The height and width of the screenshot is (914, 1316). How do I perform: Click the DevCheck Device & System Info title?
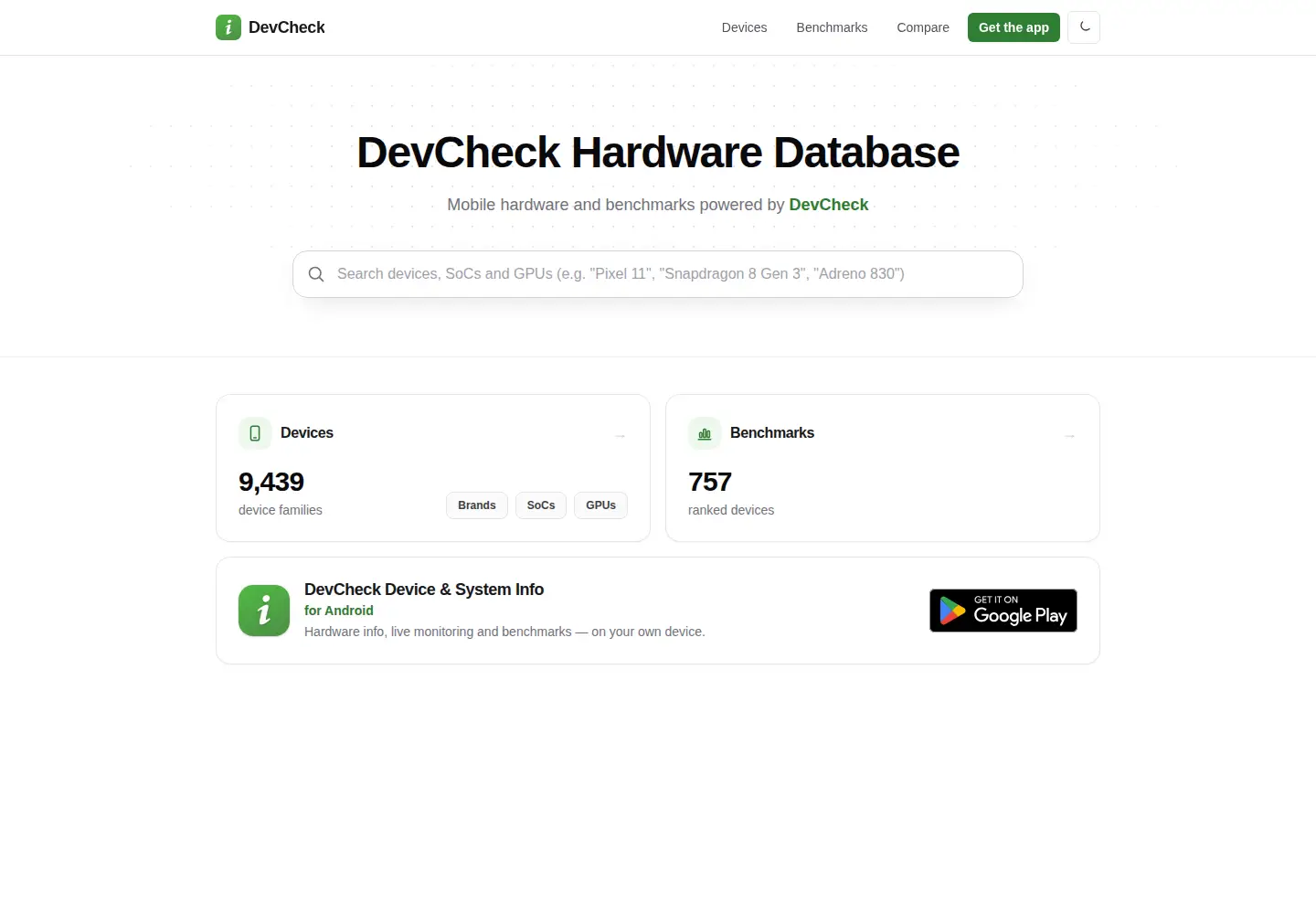point(424,590)
